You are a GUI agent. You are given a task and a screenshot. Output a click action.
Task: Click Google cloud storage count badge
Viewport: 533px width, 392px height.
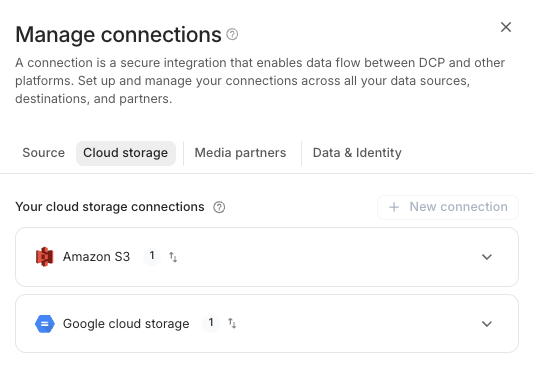tap(211, 323)
